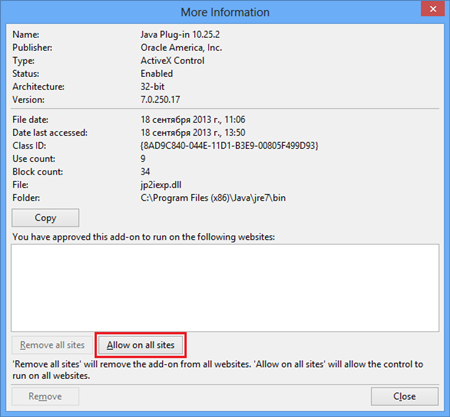This screenshot has width=450, height=417.
Task: Click the block count value 34
Action: pyautogui.click(x=145, y=172)
